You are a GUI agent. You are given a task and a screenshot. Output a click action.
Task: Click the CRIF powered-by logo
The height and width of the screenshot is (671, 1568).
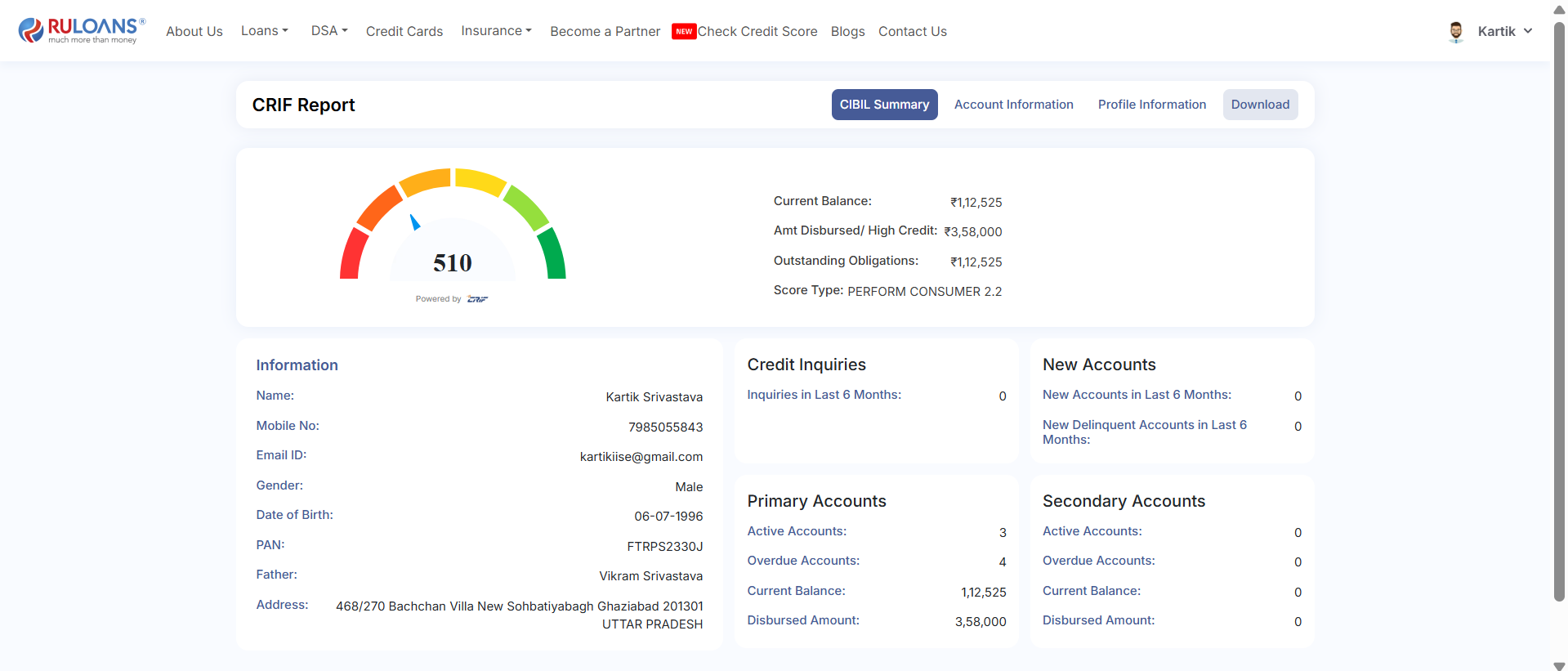click(477, 299)
